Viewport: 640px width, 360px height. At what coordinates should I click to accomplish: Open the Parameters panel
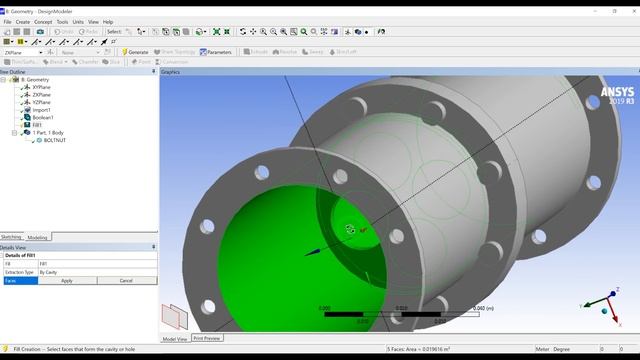216,52
